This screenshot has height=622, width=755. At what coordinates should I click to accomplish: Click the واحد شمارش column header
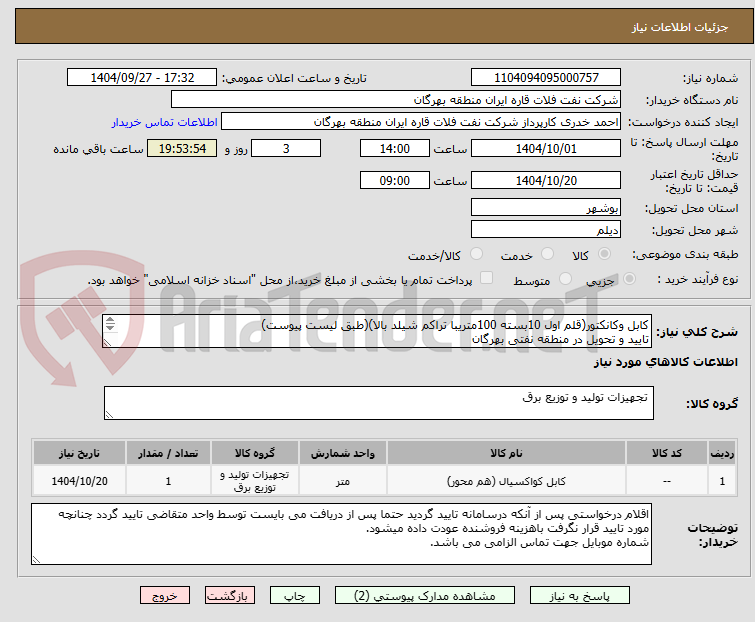[x=342, y=453]
